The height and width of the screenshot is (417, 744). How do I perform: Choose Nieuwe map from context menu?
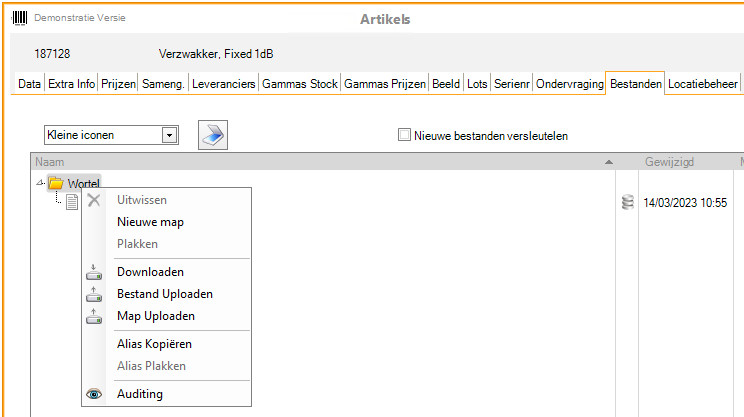coord(150,222)
